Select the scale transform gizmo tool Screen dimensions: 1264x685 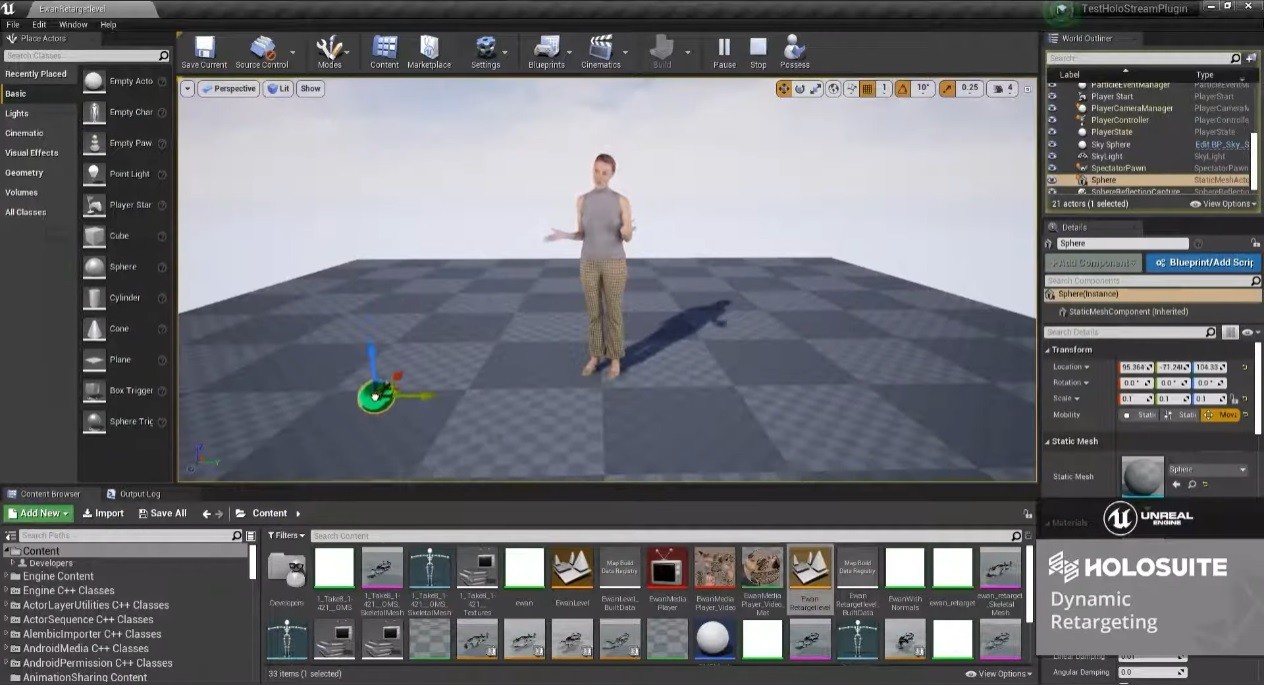[x=816, y=89]
